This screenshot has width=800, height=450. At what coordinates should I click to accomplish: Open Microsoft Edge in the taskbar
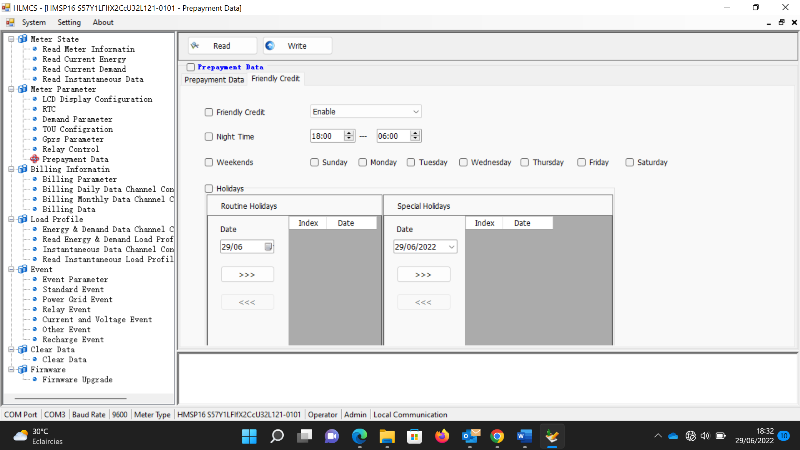pos(360,436)
